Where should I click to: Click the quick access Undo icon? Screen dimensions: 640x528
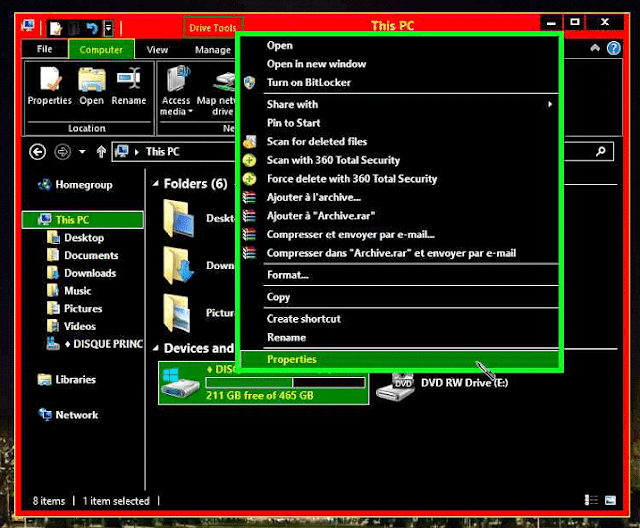click(92, 28)
